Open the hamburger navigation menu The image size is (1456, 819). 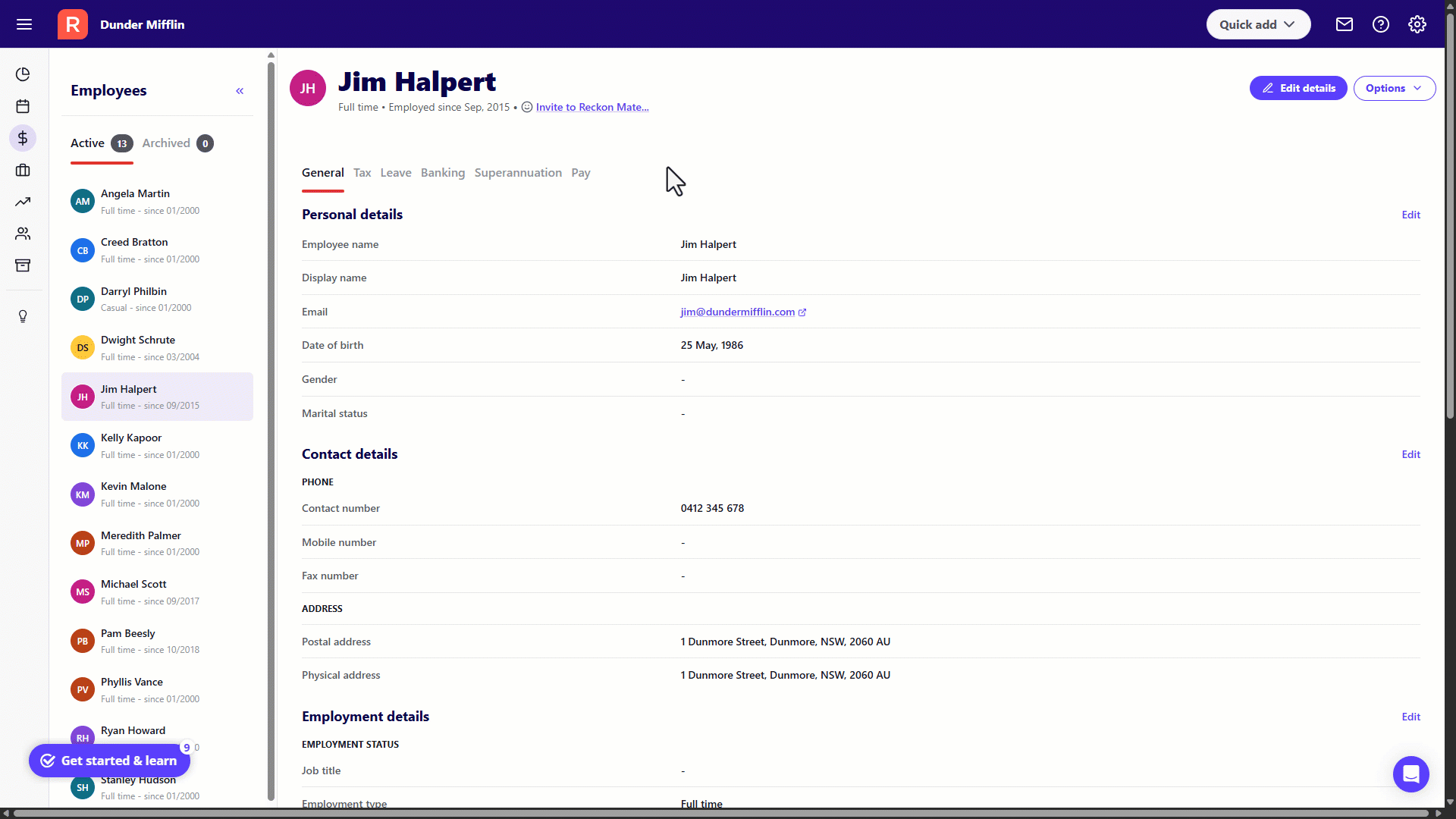coord(24,24)
